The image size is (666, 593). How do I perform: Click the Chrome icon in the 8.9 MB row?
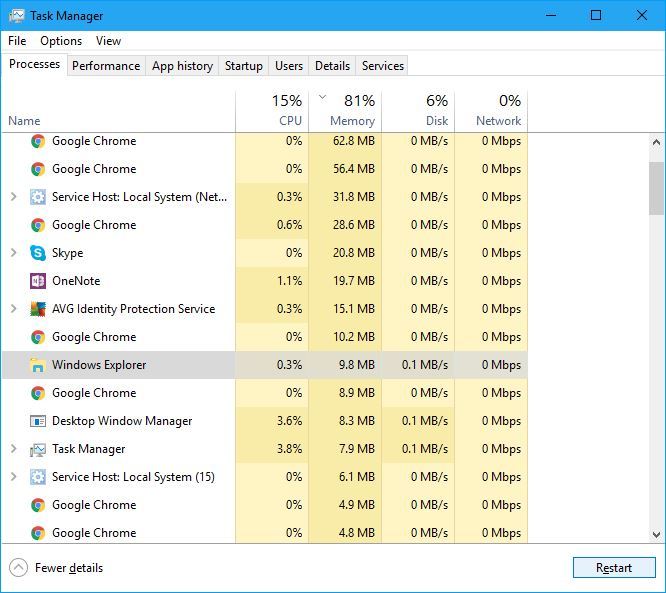(x=38, y=393)
